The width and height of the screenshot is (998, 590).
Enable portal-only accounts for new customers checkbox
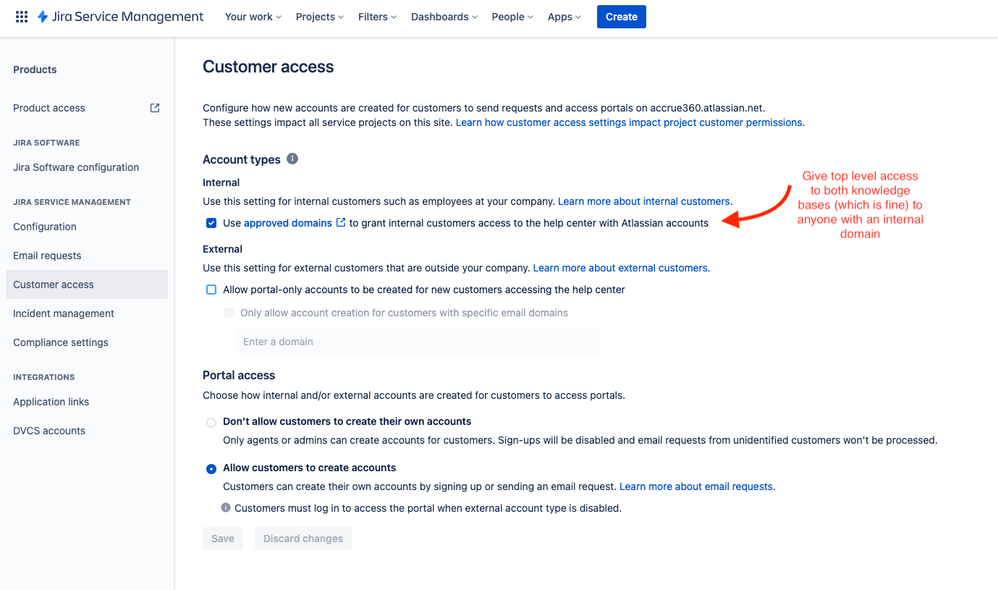coord(211,290)
